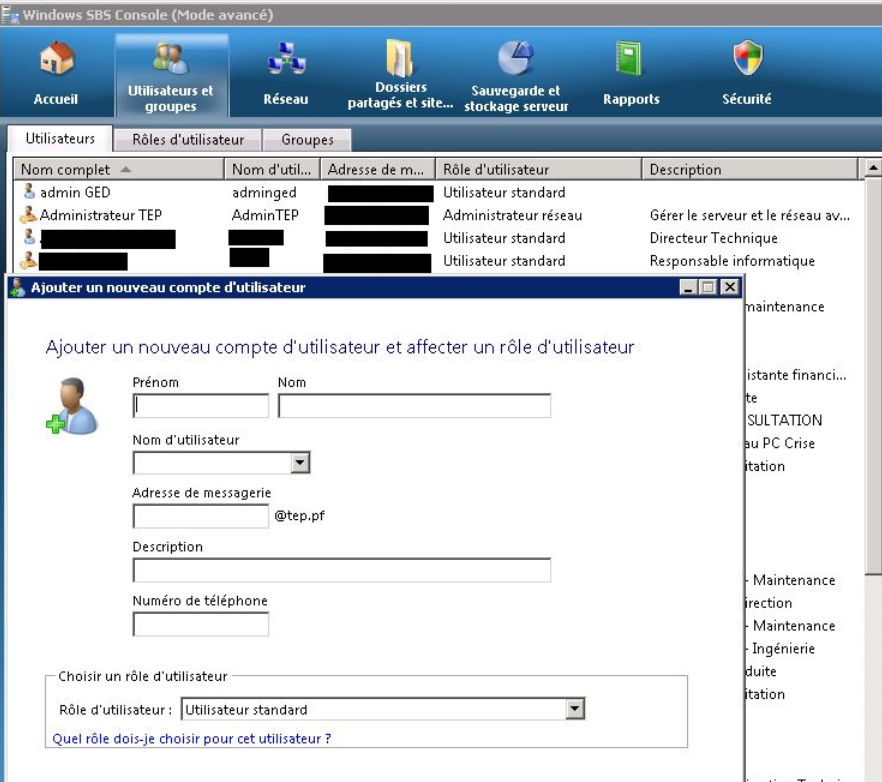Open the Nom d'utilisateur dropdown arrow
Screen dimensions: 882x782
(x=300, y=463)
